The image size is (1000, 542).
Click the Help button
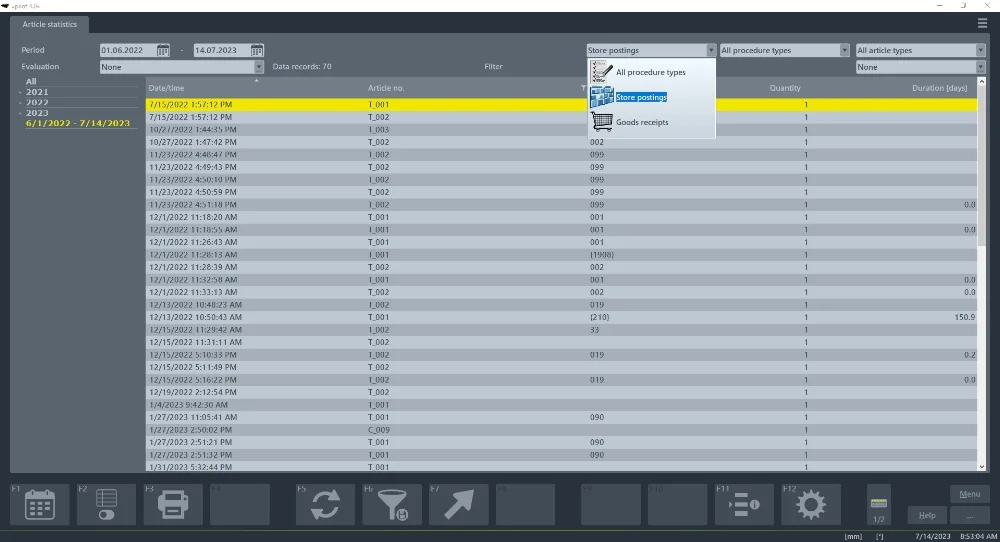tap(927, 515)
